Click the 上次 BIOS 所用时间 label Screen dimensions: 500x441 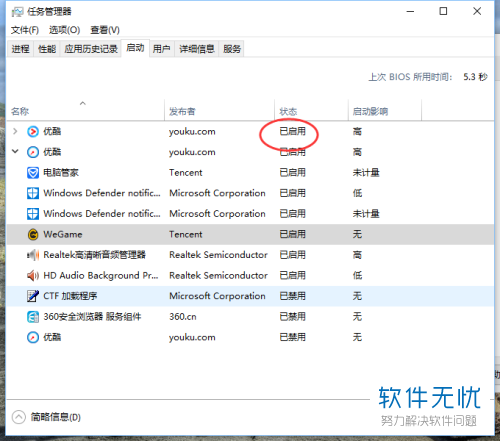[x=410, y=77]
